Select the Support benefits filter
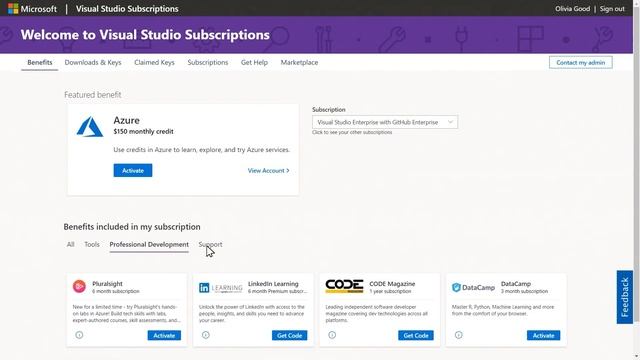The width and height of the screenshot is (640, 360). (210, 244)
